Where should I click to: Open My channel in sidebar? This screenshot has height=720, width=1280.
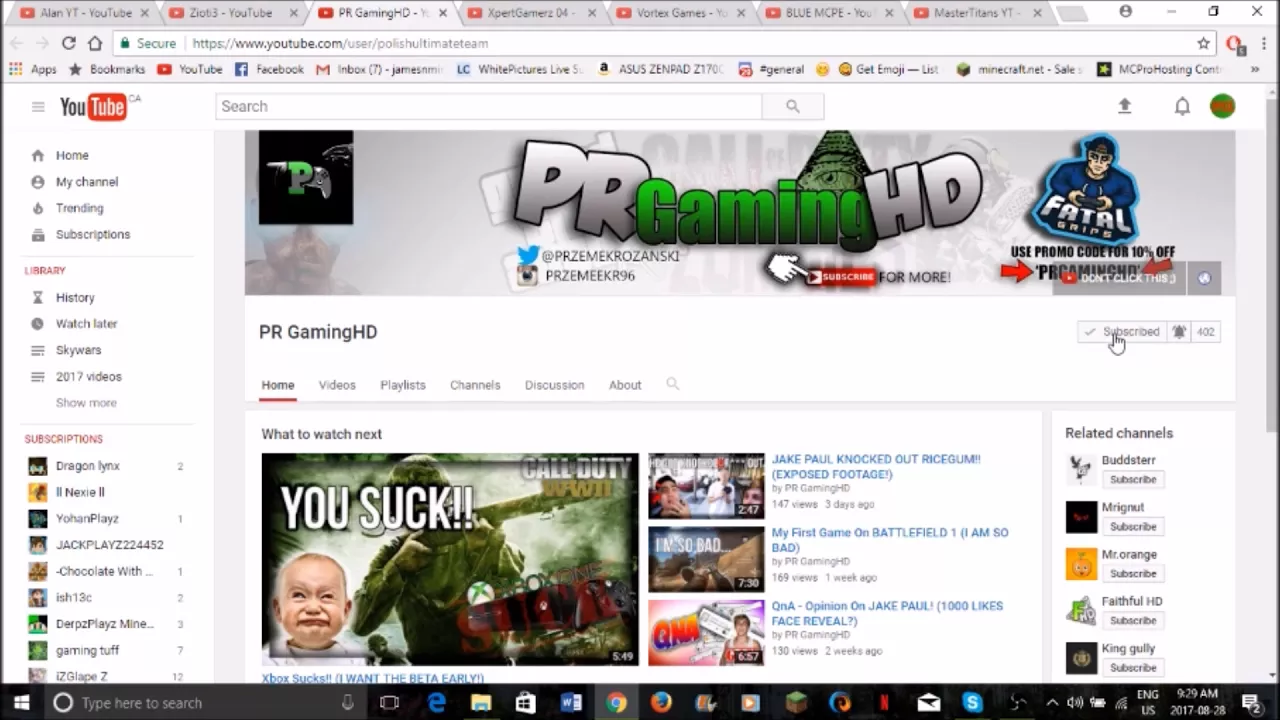87,182
